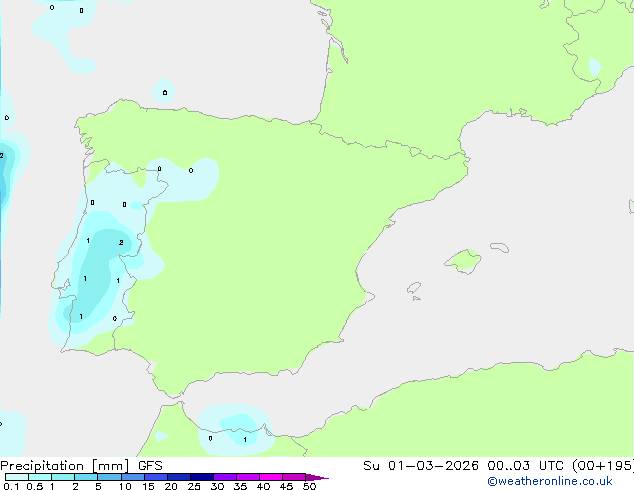Screen dimensions: 634x490
Task: Click the "0.1" label on the legend scale
Action: [10, 487]
